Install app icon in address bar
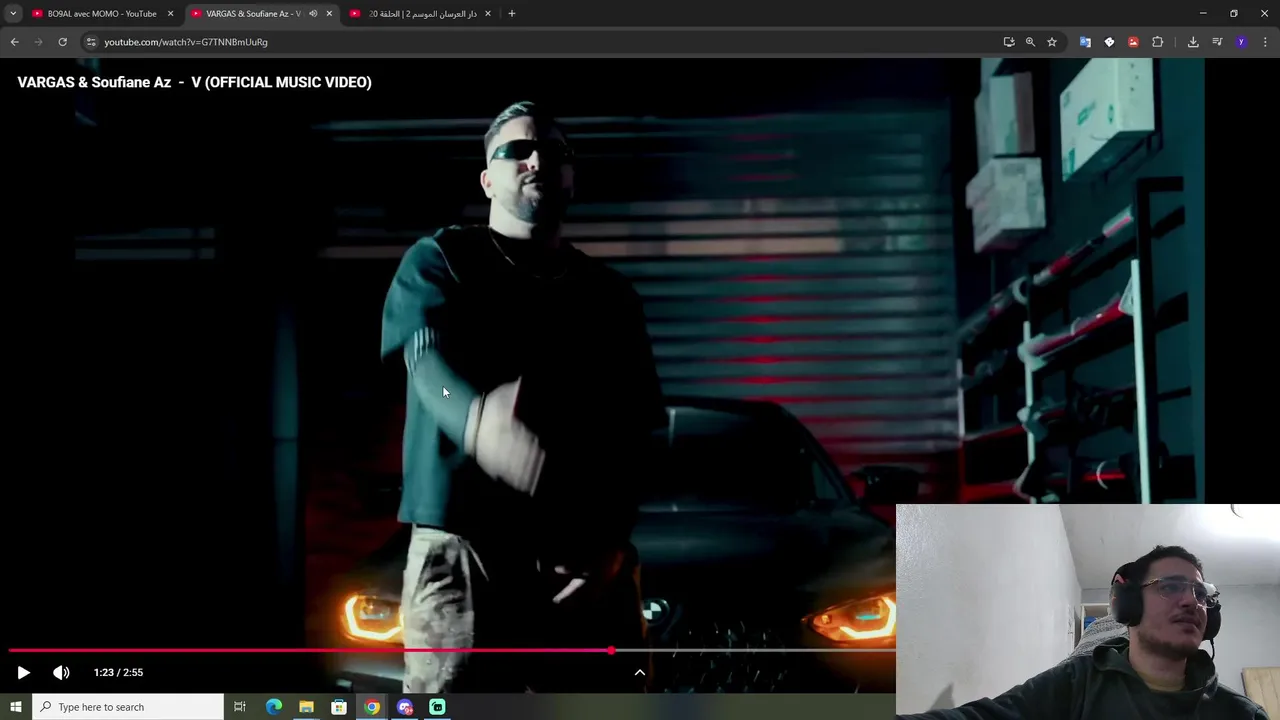Image resolution: width=1280 pixels, height=720 pixels. tap(1009, 42)
